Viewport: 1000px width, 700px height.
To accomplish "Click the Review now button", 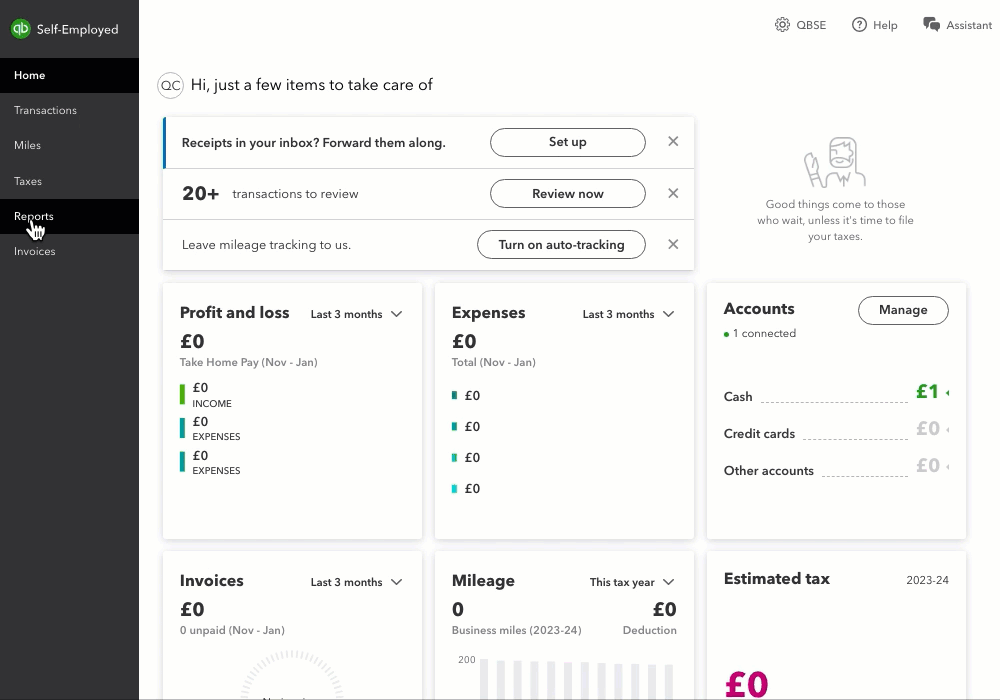I will 568,193.
